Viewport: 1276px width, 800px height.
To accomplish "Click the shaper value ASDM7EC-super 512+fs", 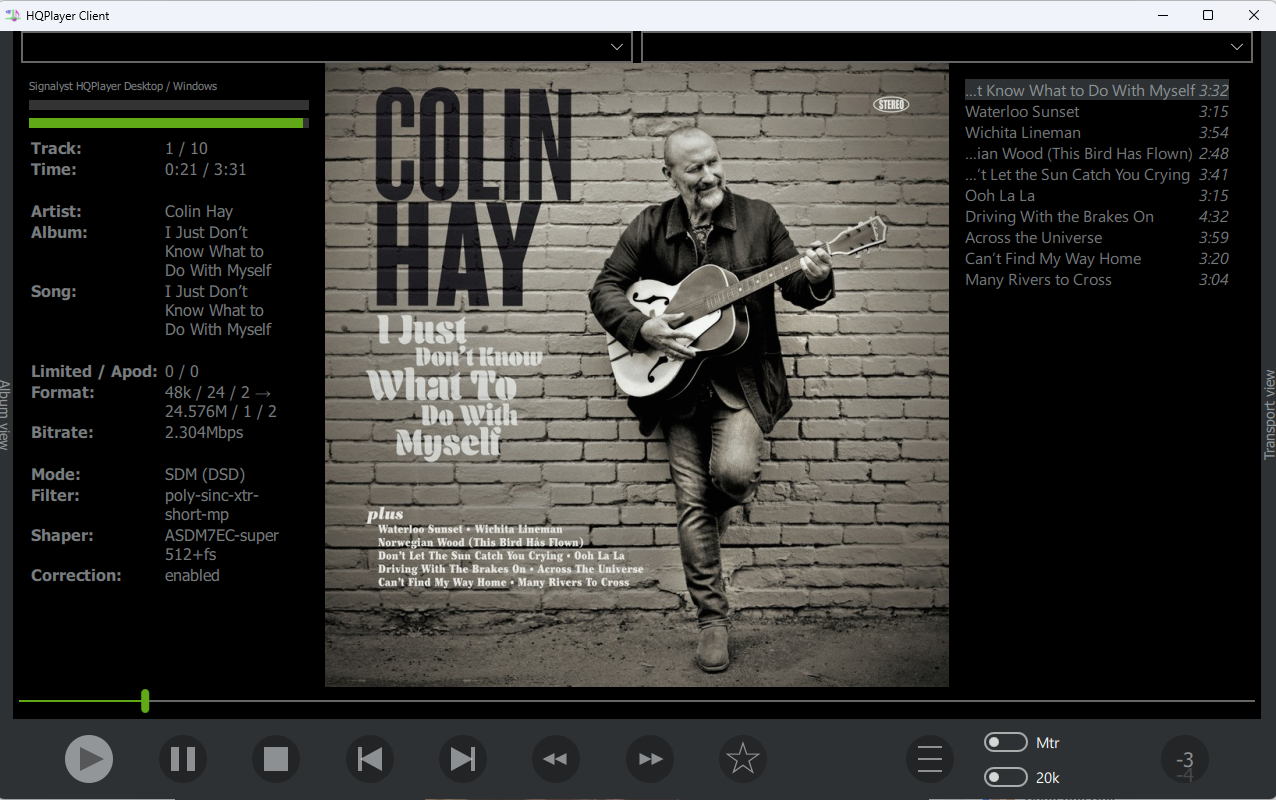I will tap(222, 545).
